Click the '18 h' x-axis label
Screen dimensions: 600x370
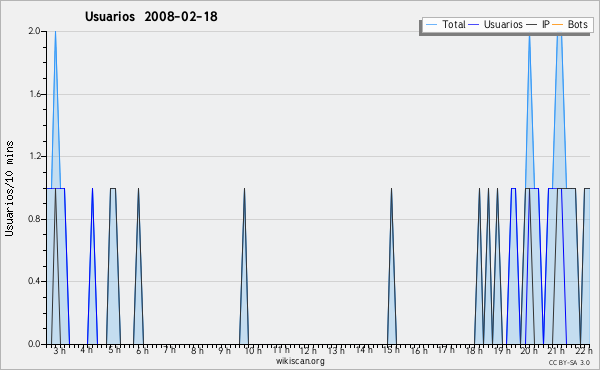pos(474,351)
